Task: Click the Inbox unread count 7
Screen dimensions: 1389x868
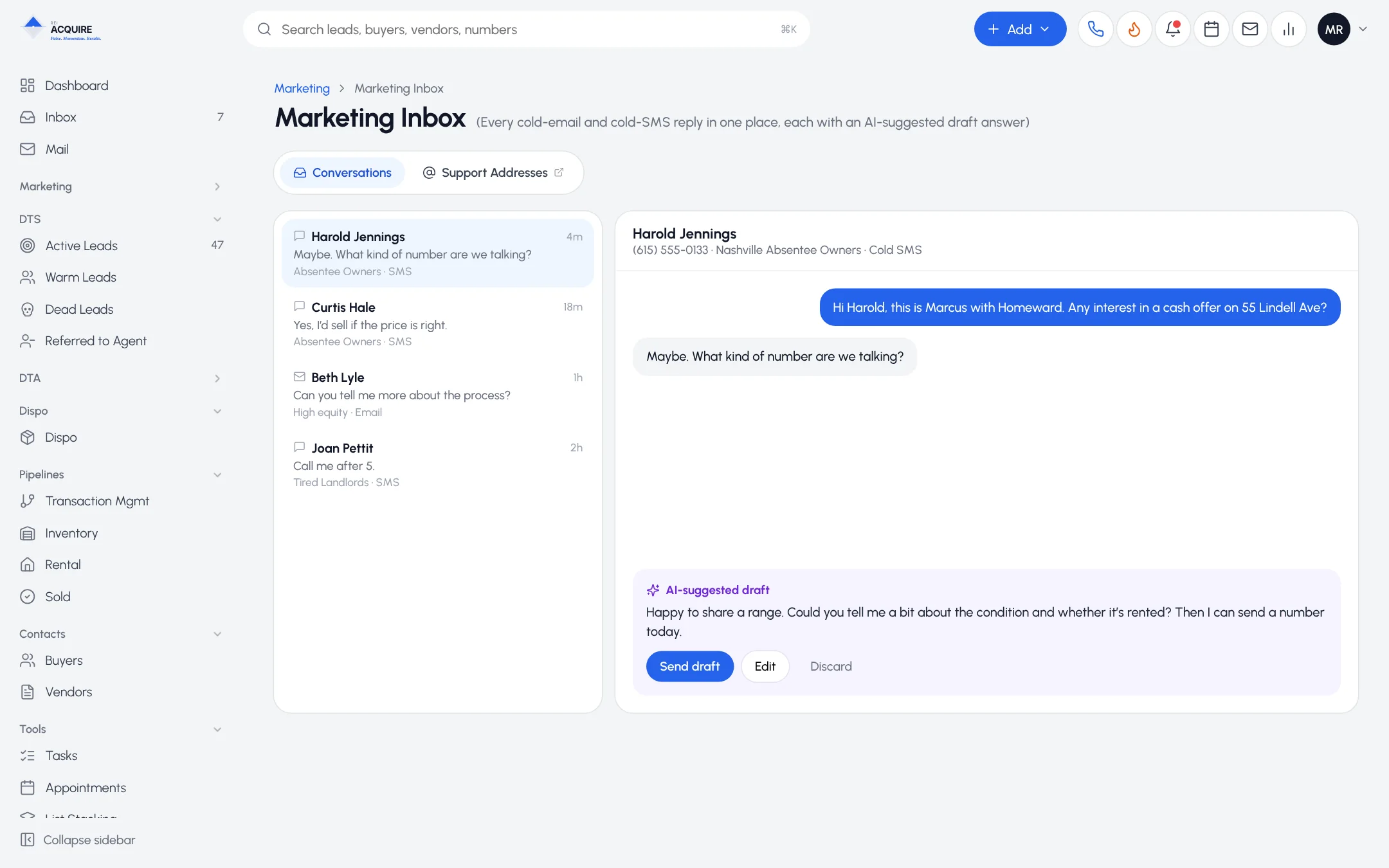Action: (x=221, y=117)
